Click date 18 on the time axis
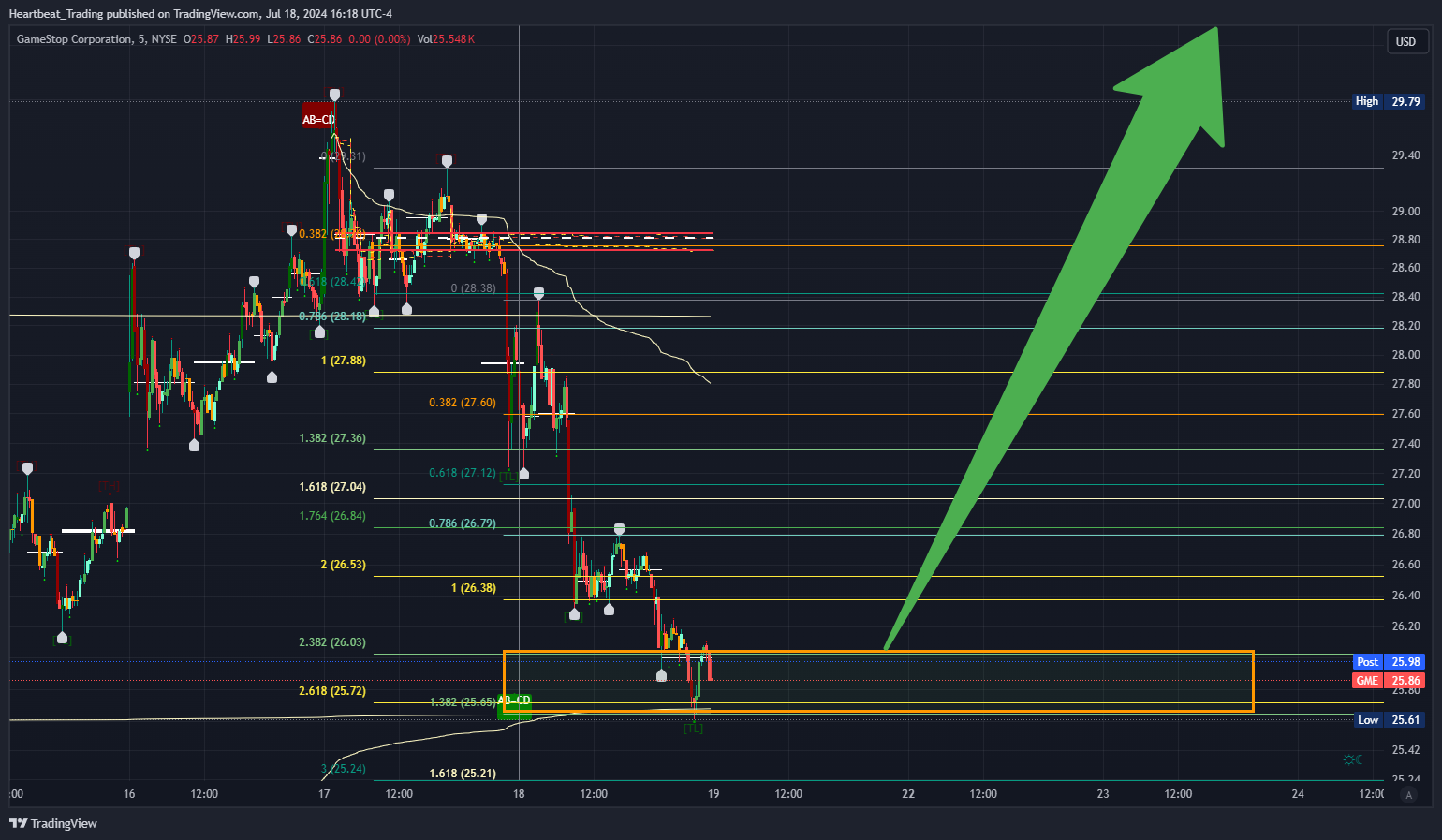 pyautogui.click(x=519, y=794)
